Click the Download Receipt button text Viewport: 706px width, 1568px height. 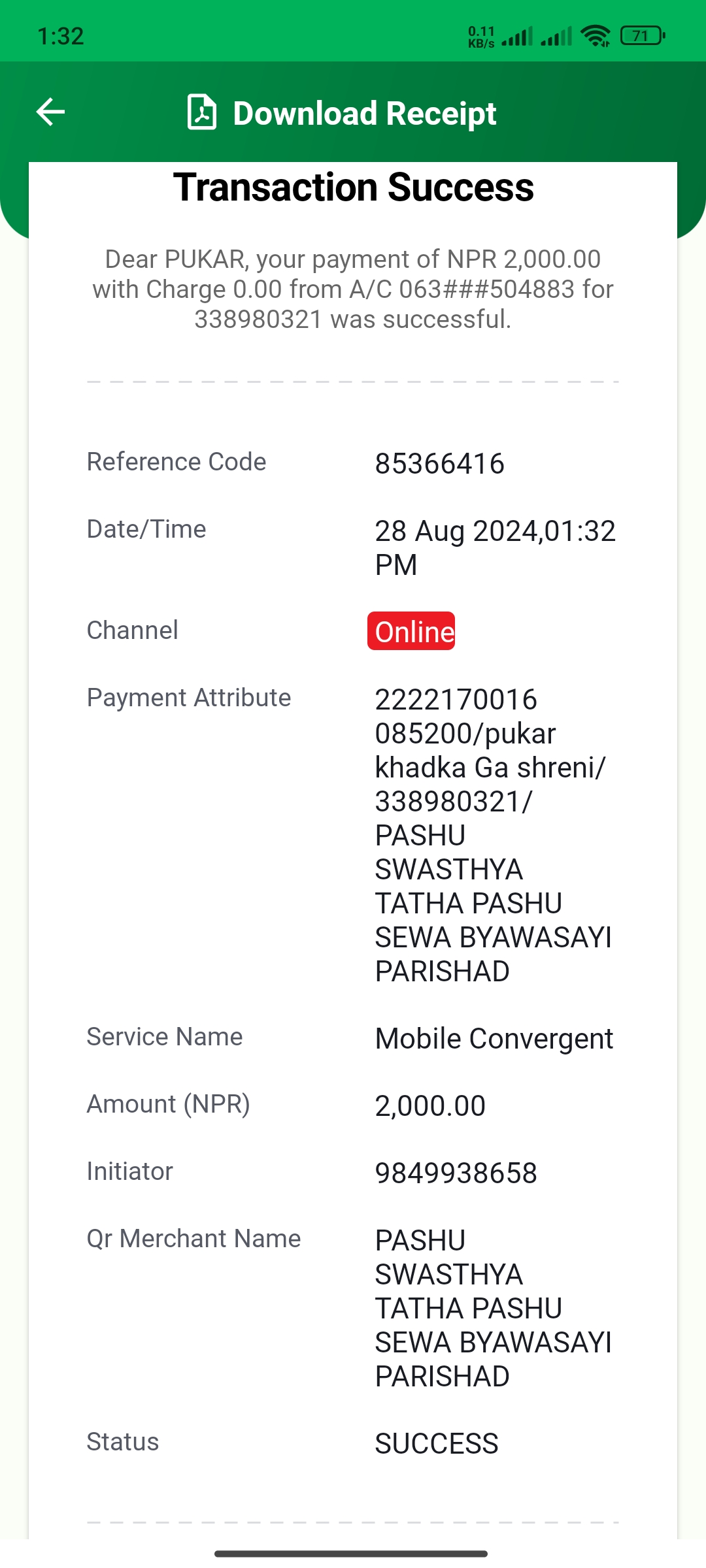[365, 113]
